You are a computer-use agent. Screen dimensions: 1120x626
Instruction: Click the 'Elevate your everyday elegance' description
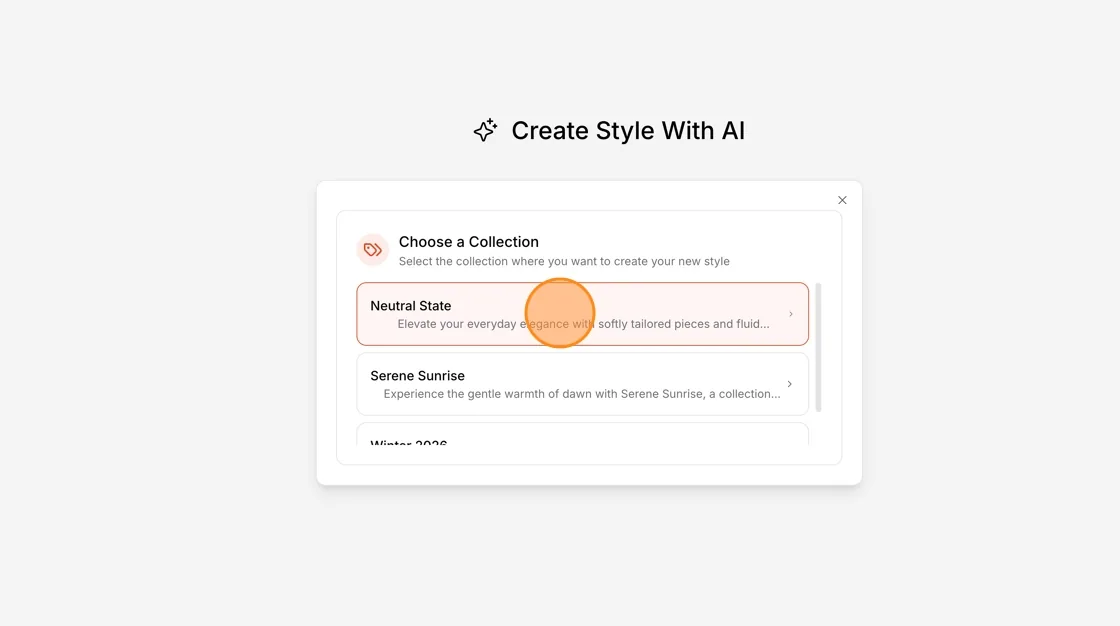click(x=584, y=324)
